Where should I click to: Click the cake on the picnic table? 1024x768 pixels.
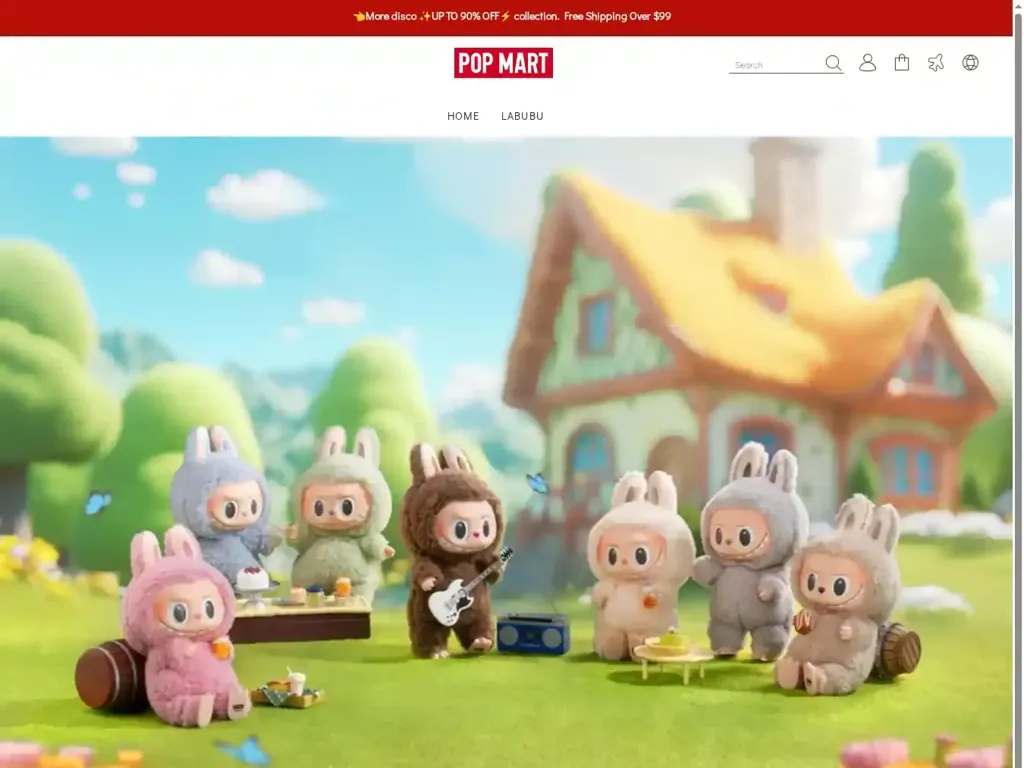(252, 579)
